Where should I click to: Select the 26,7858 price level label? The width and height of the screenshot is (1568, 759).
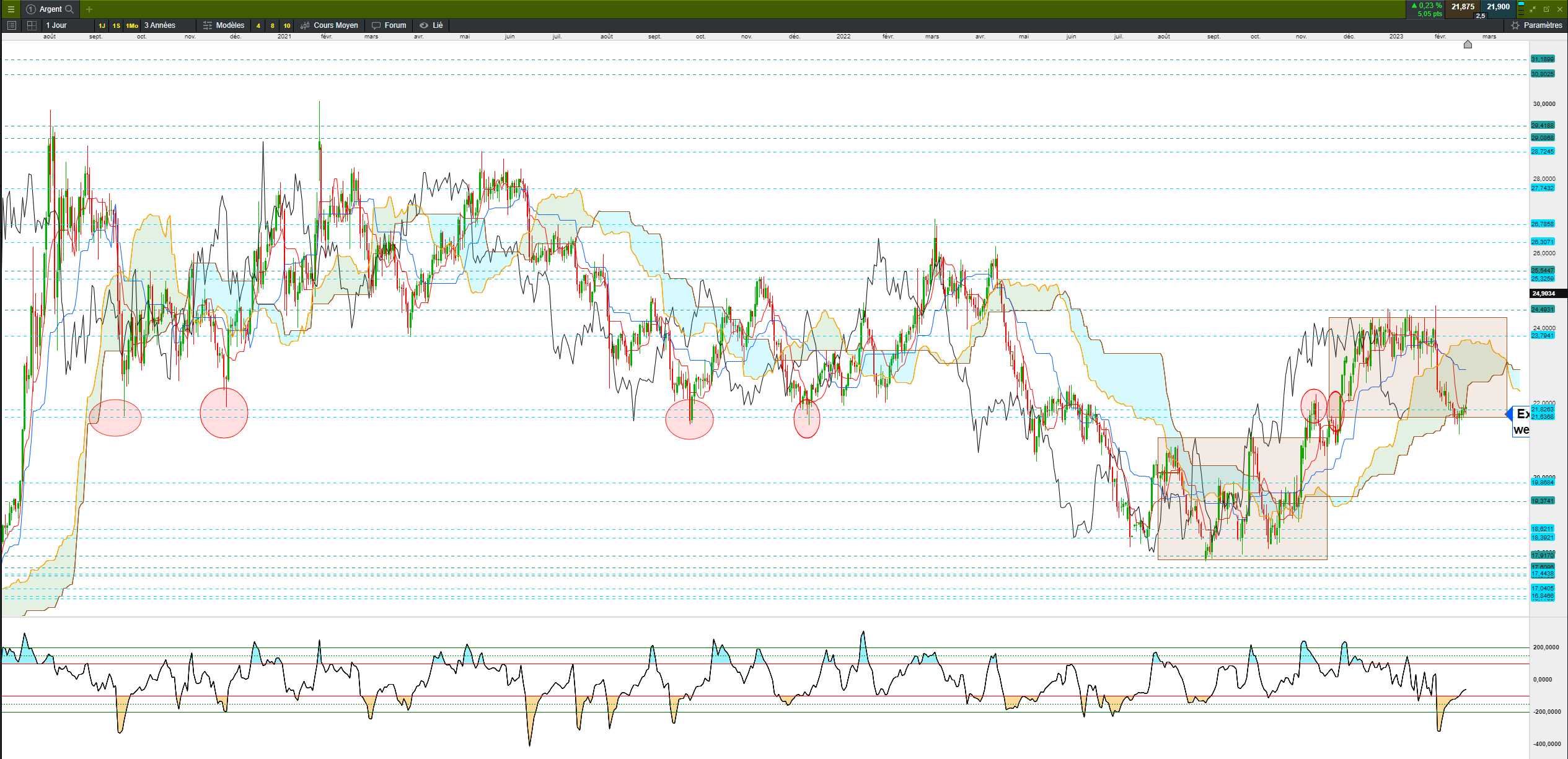pos(1543,224)
